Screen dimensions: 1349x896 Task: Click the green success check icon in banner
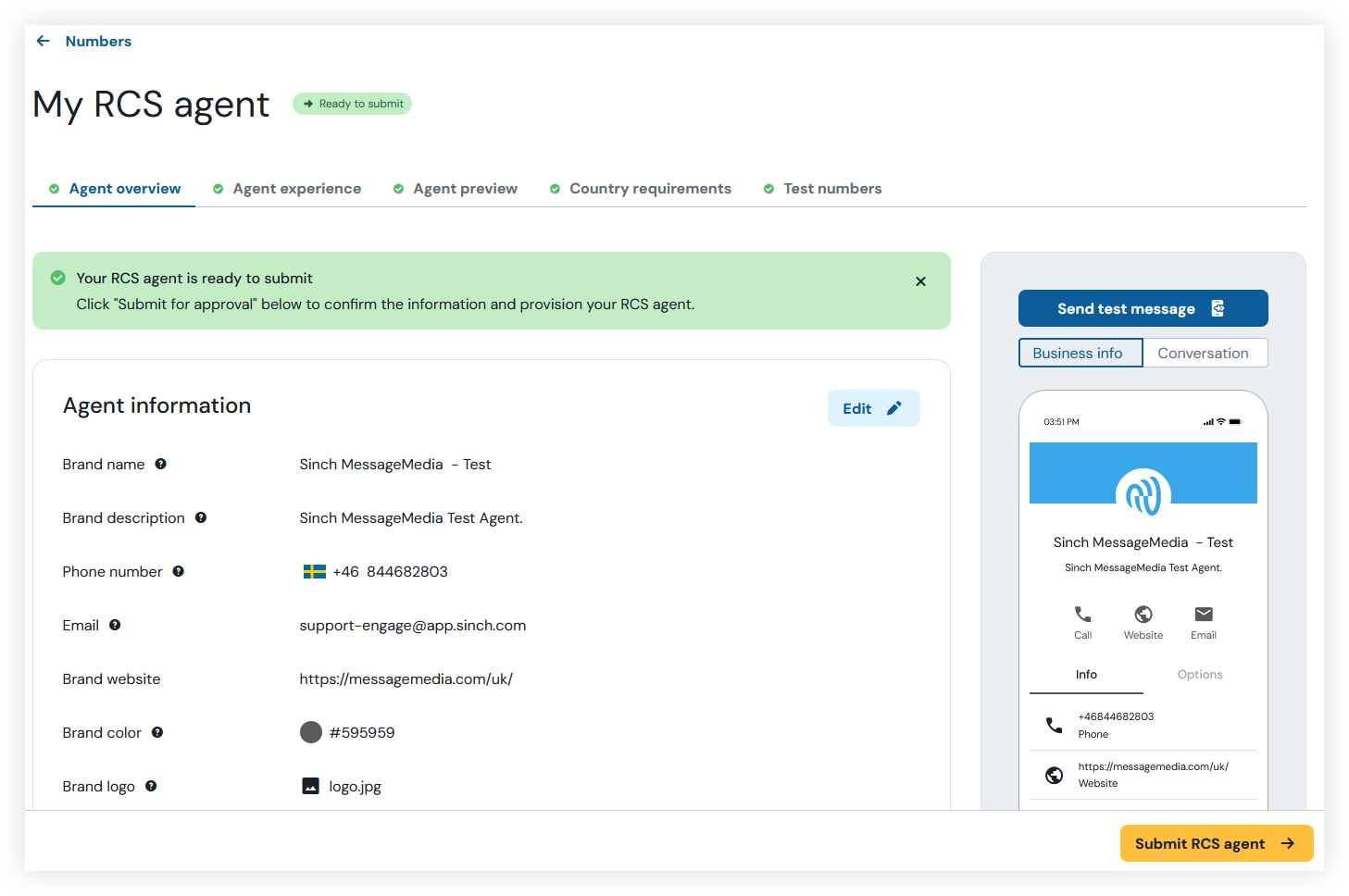[x=57, y=278]
